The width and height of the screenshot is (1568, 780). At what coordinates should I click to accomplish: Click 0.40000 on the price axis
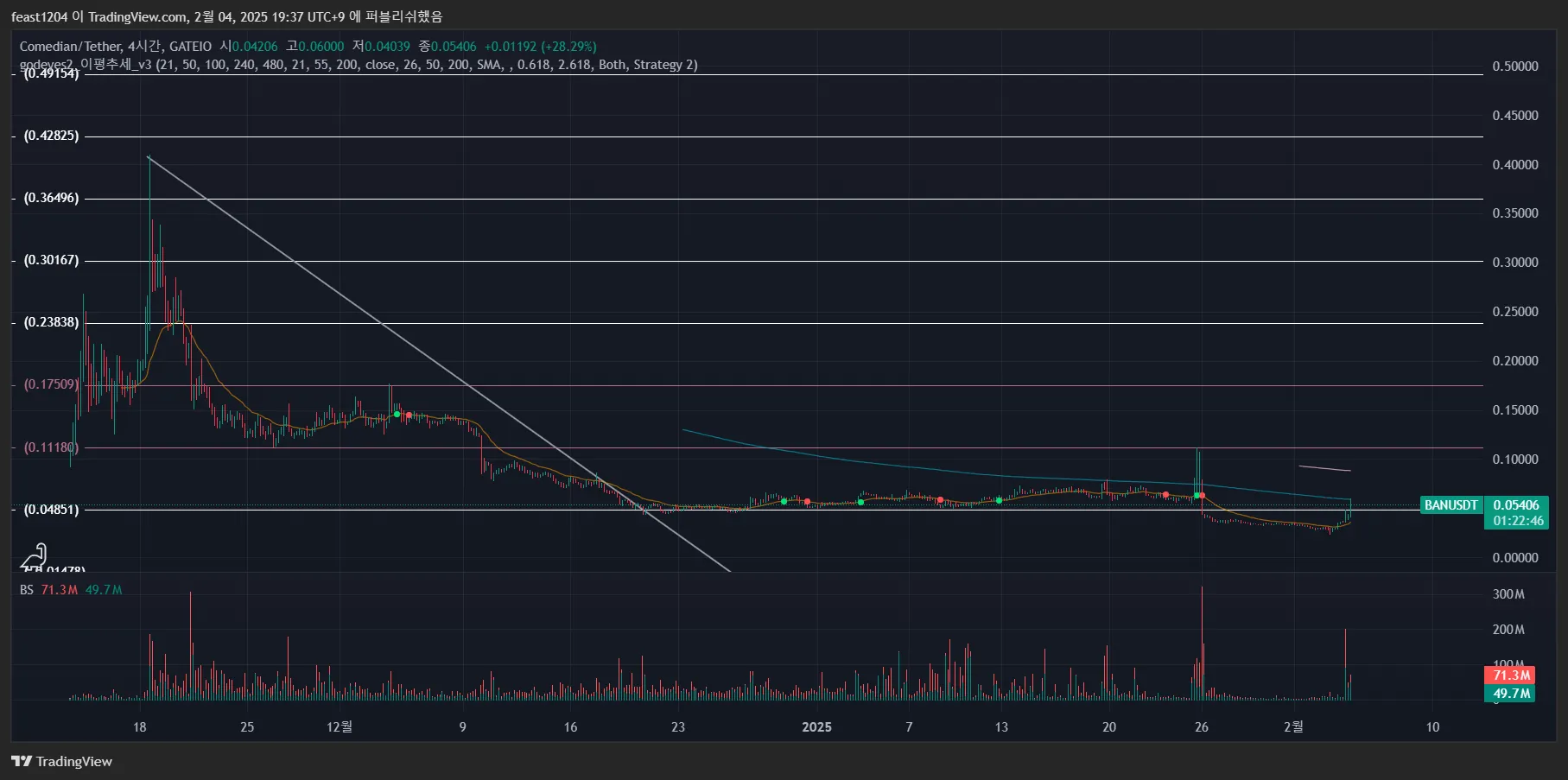[x=1515, y=165]
